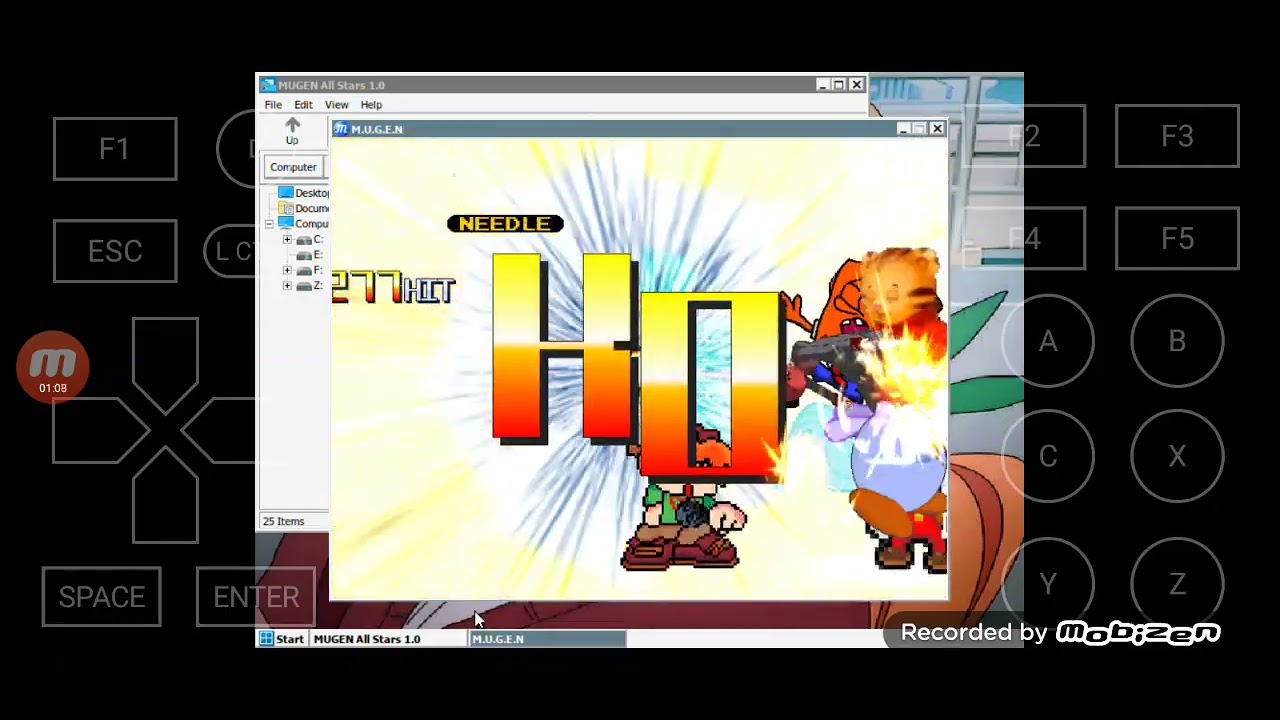Click the Up arrow navigation icon

coord(292,125)
